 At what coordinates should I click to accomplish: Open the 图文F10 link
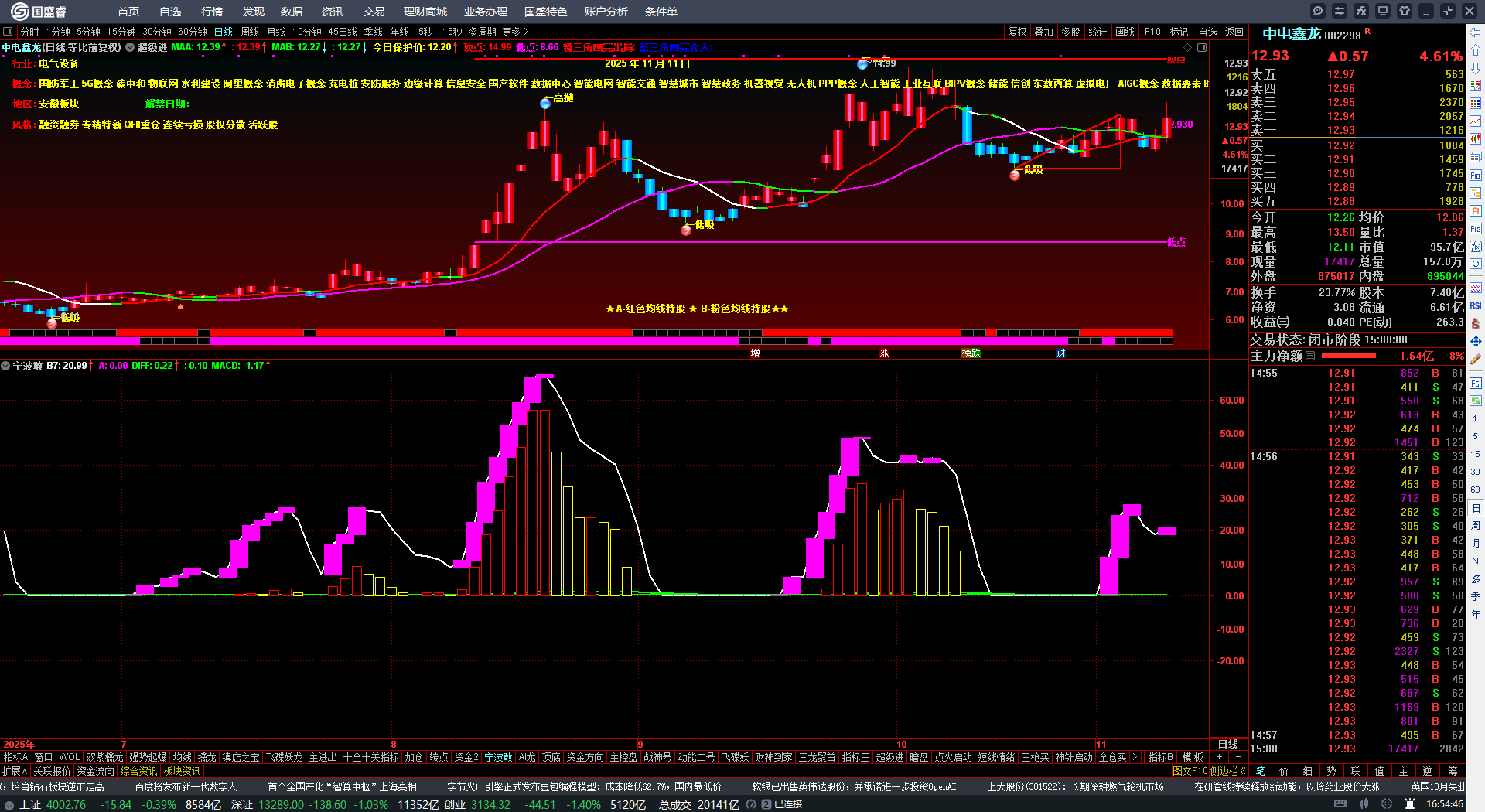1189,771
